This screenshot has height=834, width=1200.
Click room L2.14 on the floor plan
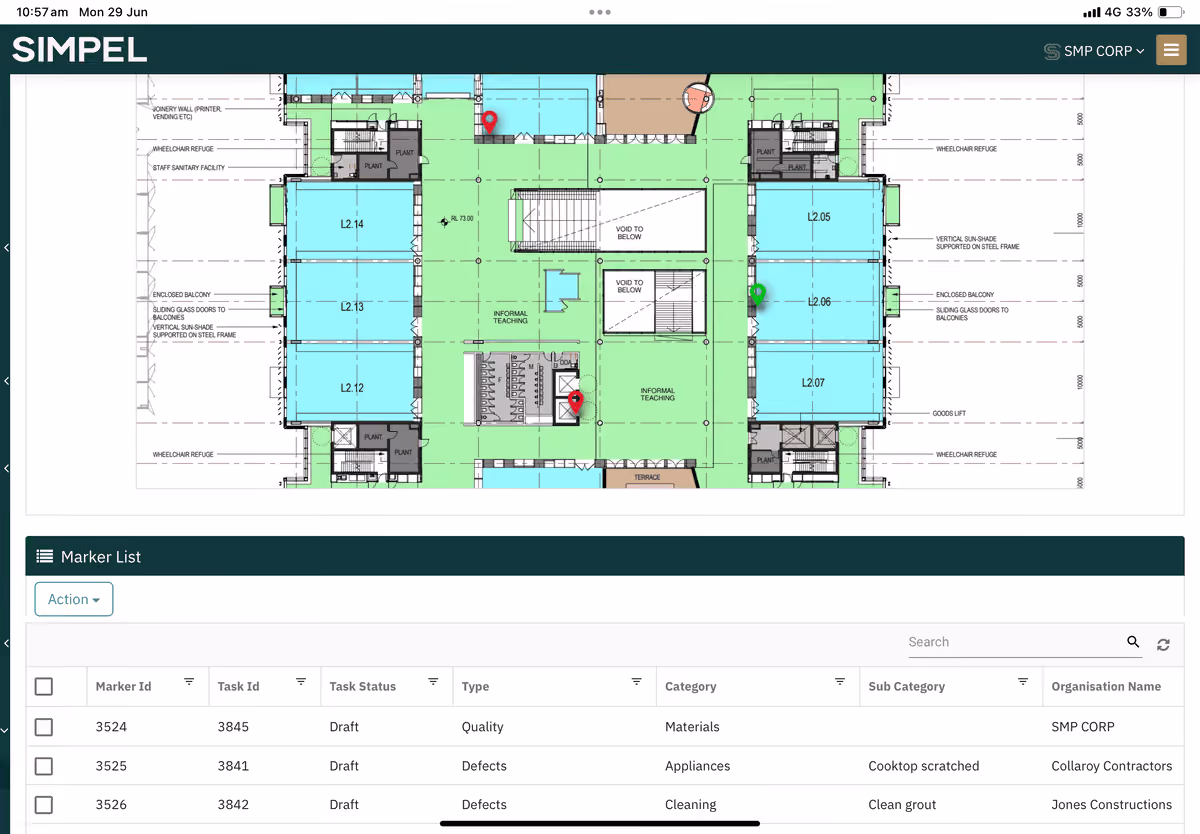click(351, 224)
